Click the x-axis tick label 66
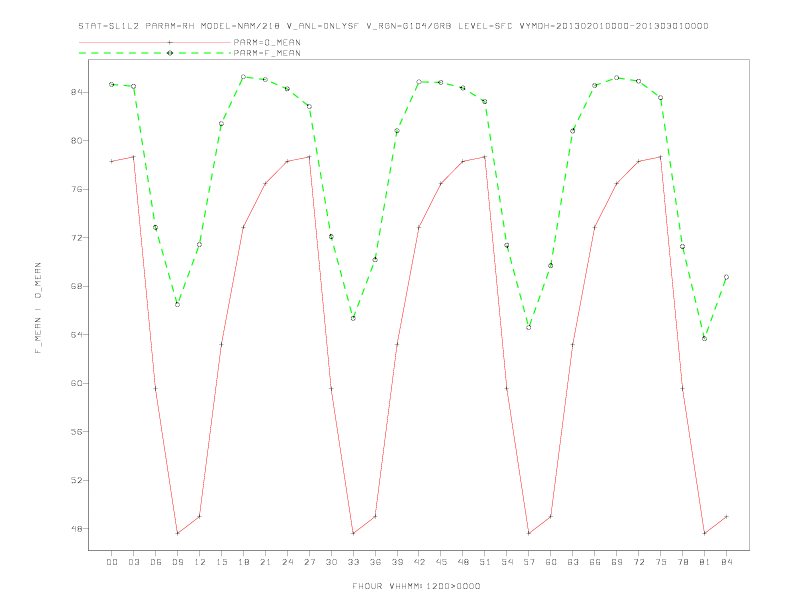 595,562
